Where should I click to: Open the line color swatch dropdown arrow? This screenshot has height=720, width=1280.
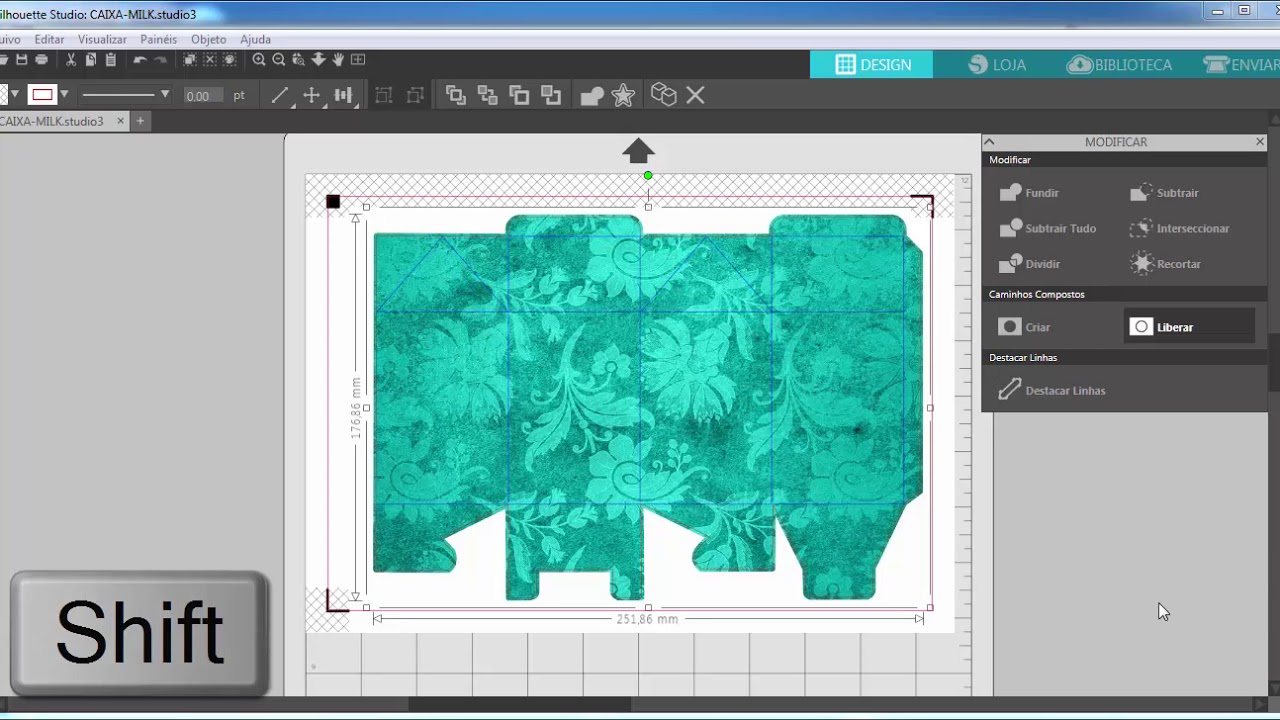pos(64,95)
